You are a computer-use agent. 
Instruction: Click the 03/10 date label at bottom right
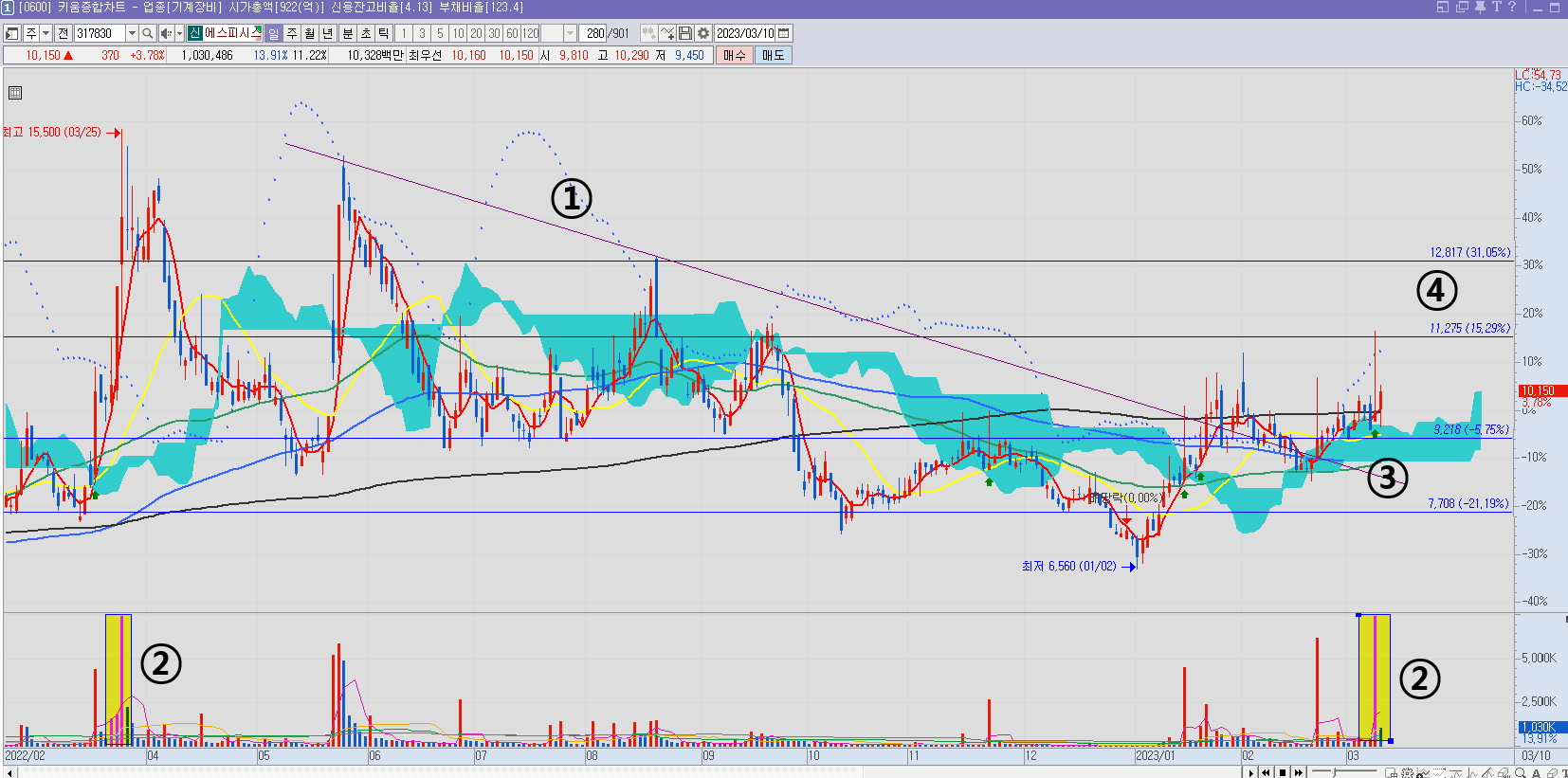1536,755
